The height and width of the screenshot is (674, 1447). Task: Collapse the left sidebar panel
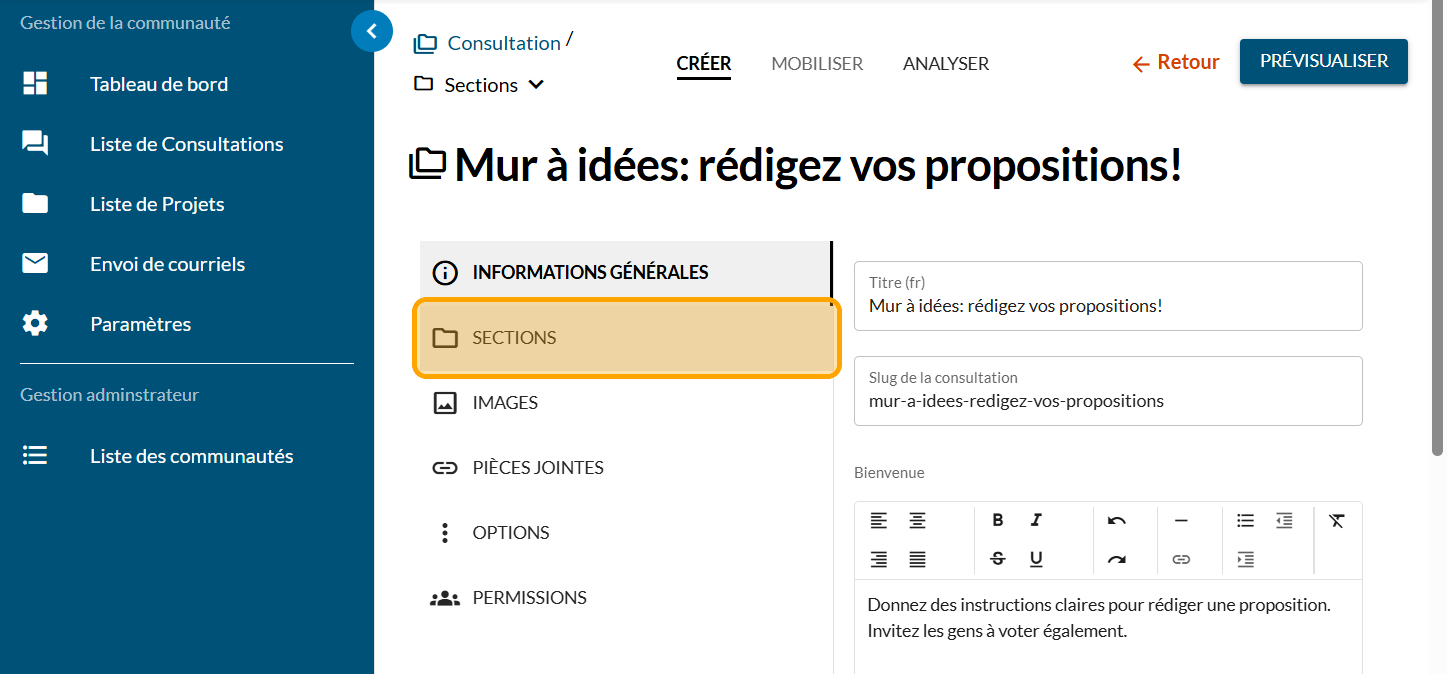click(372, 31)
